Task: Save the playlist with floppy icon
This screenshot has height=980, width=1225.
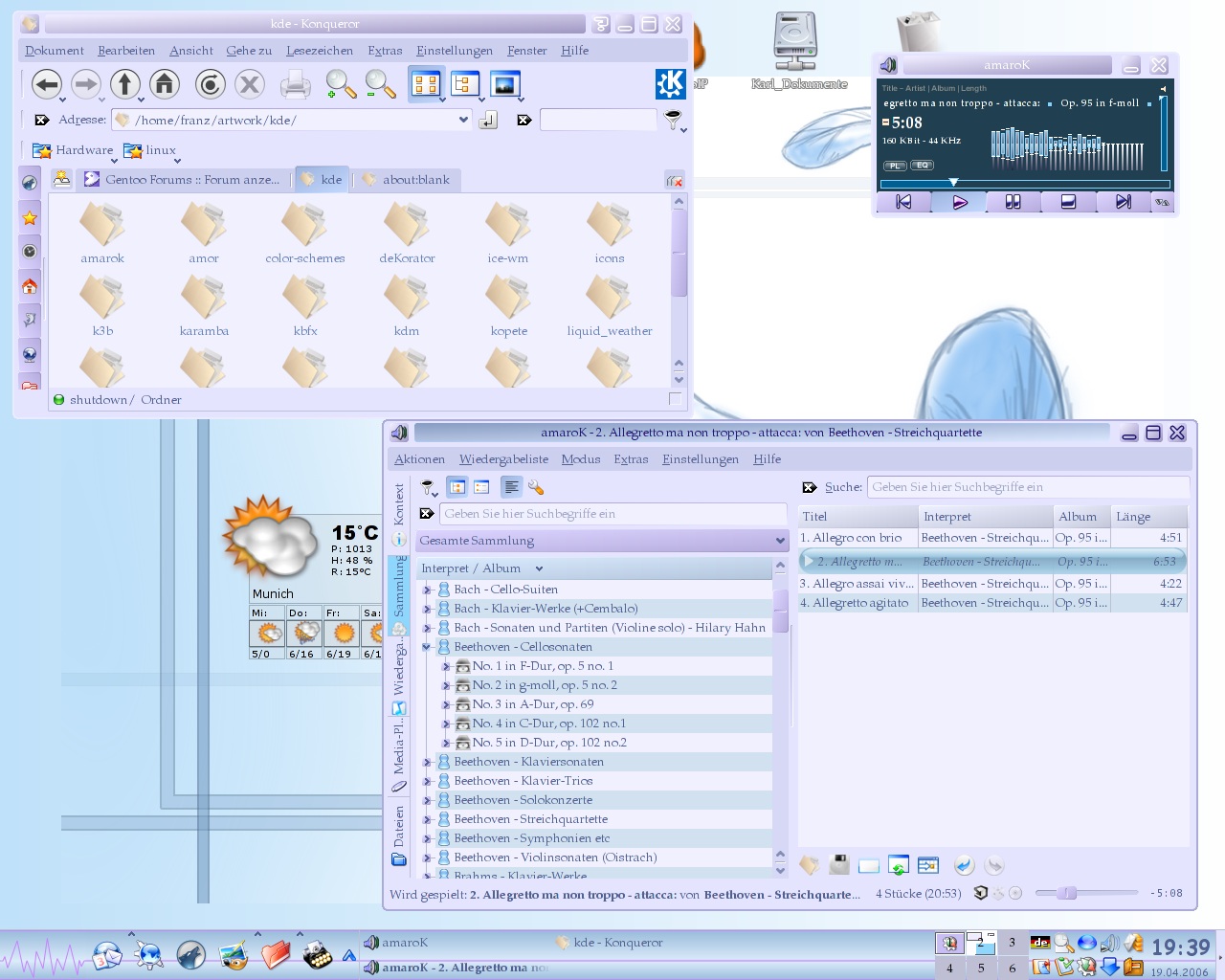Action: point(839,865)
